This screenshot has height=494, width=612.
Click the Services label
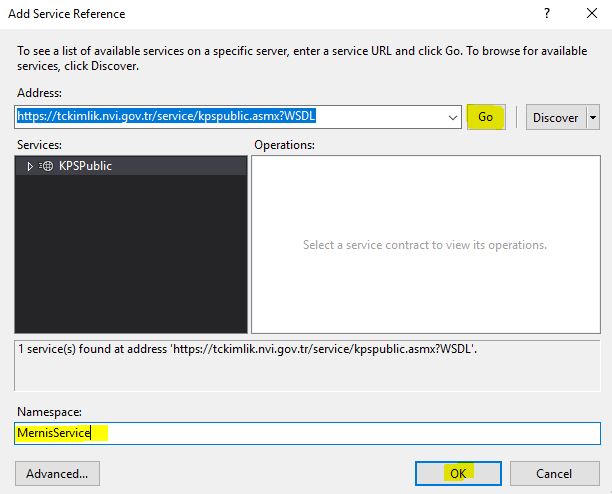pos(39,145)
